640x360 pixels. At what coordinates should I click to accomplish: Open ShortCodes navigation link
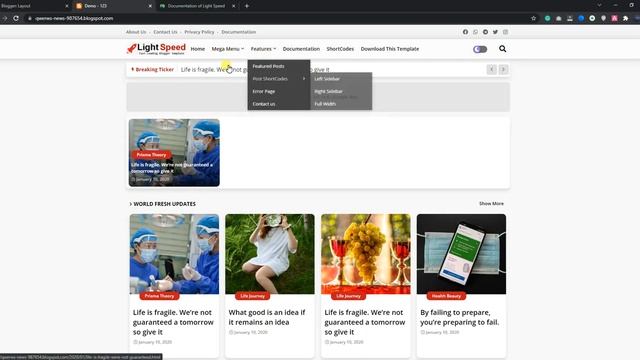click(340, 49)
